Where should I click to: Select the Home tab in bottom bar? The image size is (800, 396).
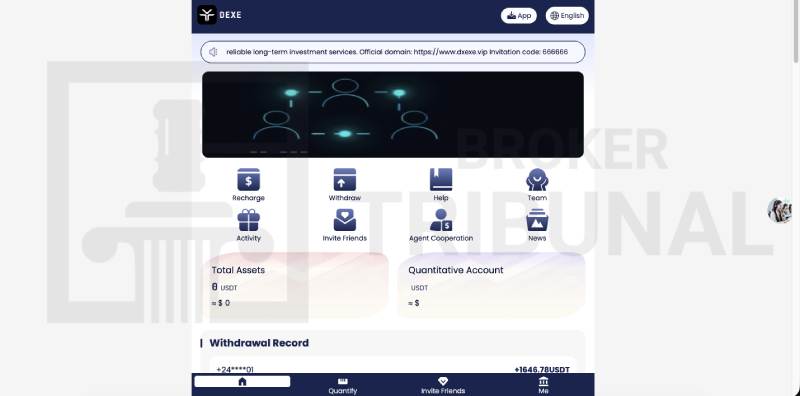242,382
